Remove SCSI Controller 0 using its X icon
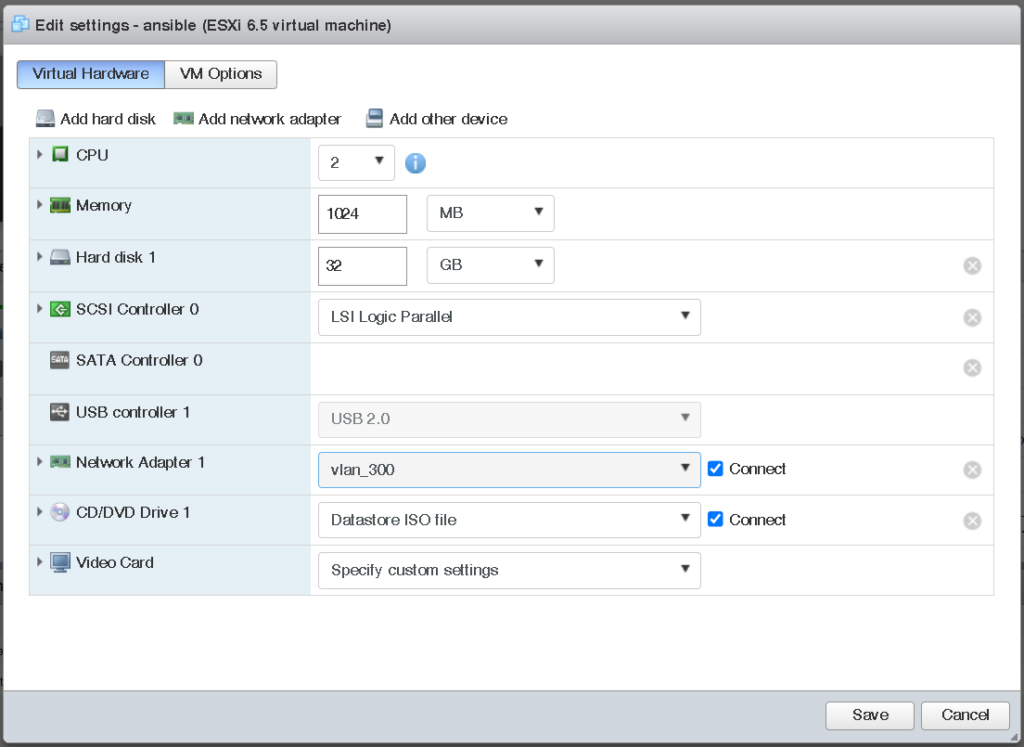This screenshot has height=747, width=1024. [x=972, y=317]
